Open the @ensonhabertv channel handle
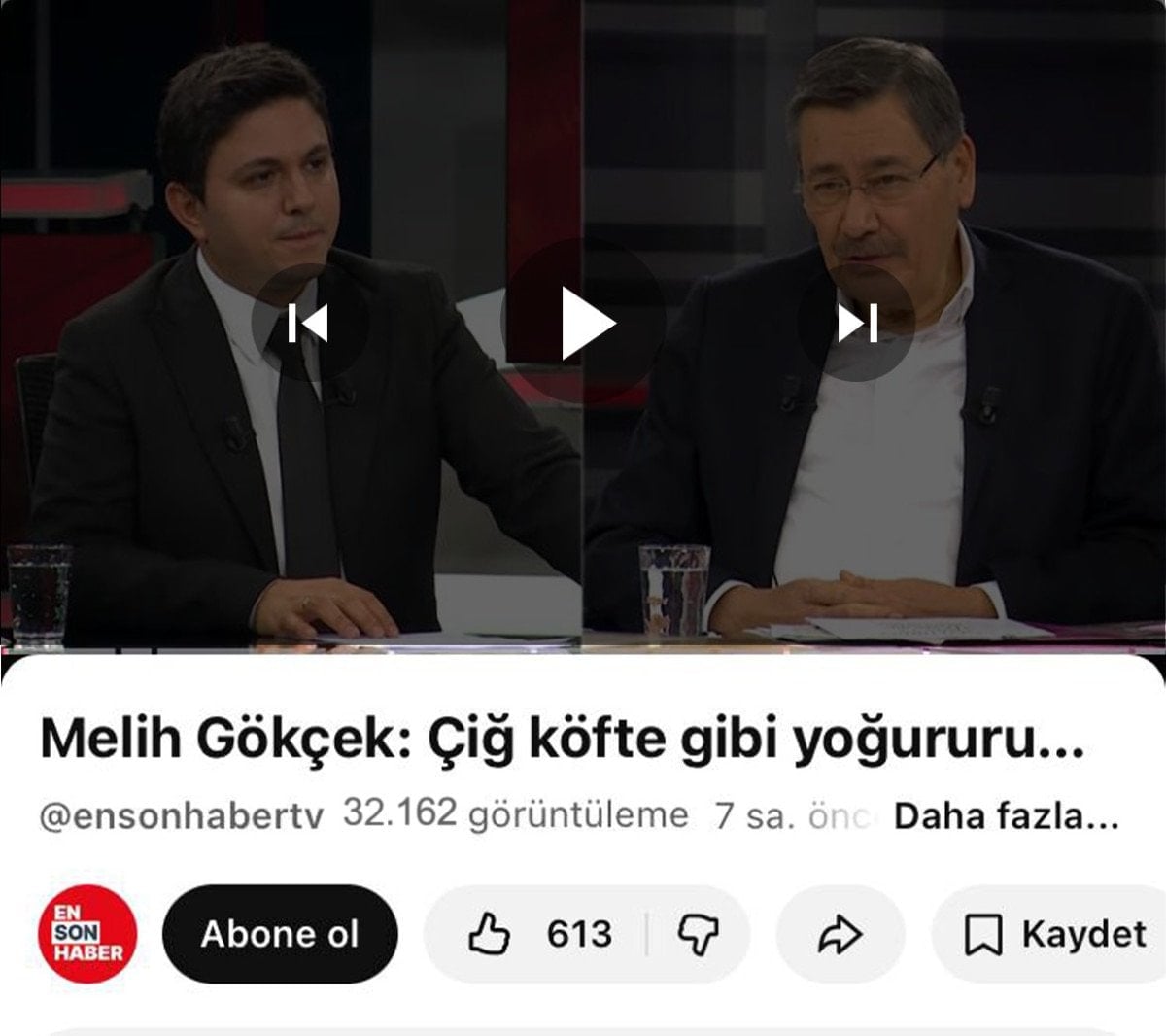The height and width of the screenshot is (1036, 1166). (x=181, y=816)
